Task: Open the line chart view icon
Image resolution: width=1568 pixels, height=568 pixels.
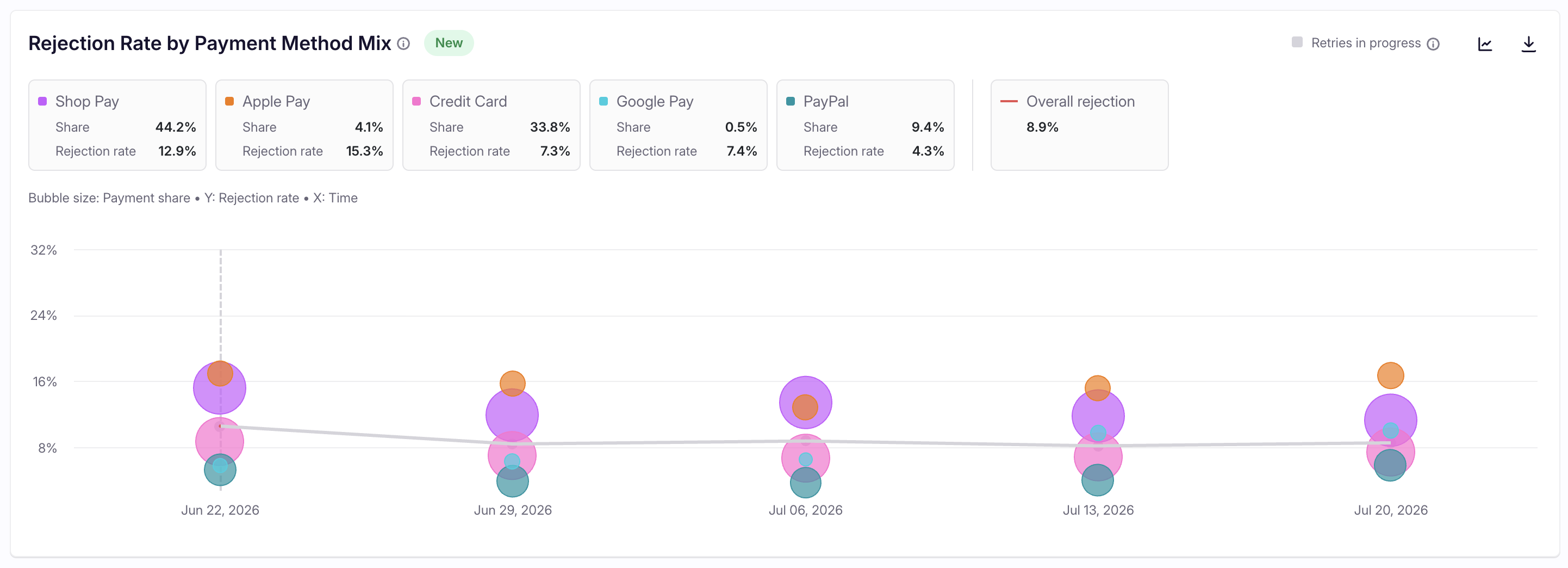Action: (x=1485, y=44)
